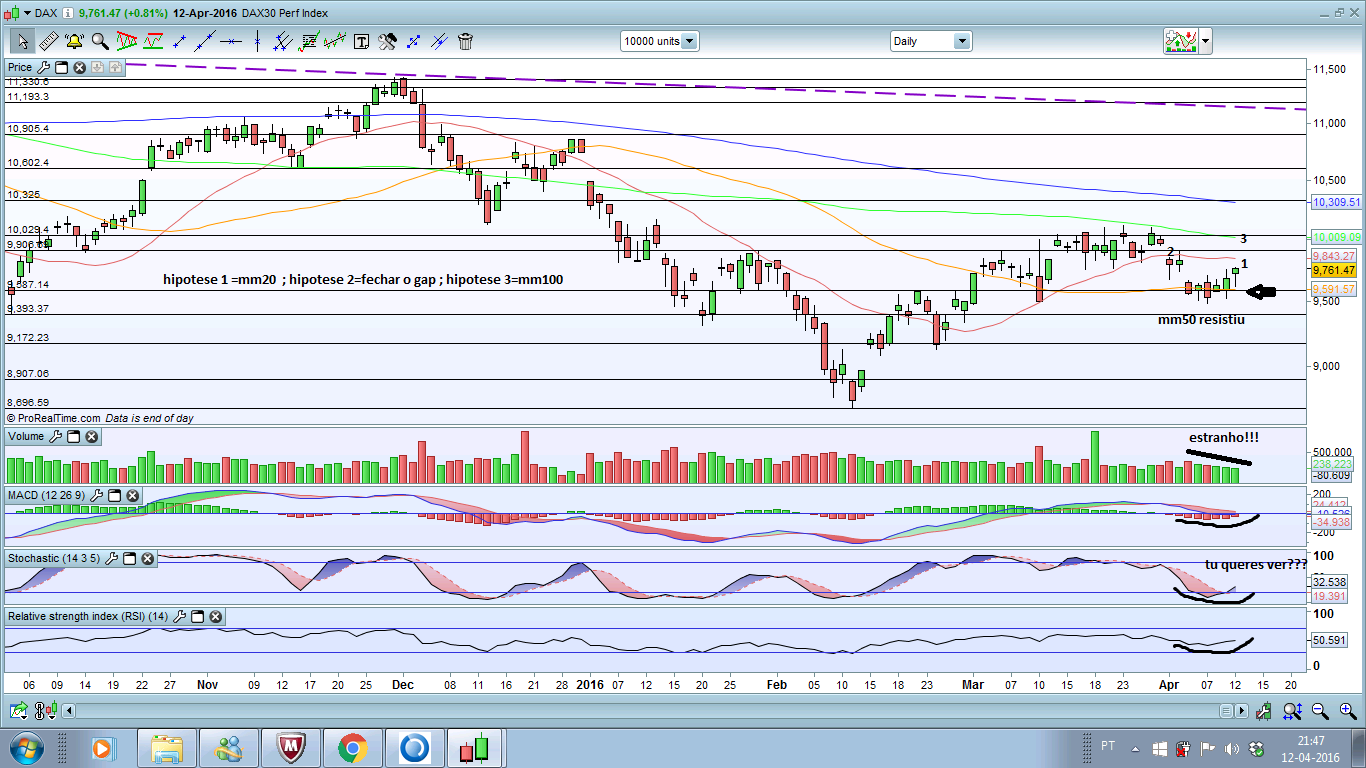Maximize the Volume panel
The image size is (1366, 768).
(73, 437)
